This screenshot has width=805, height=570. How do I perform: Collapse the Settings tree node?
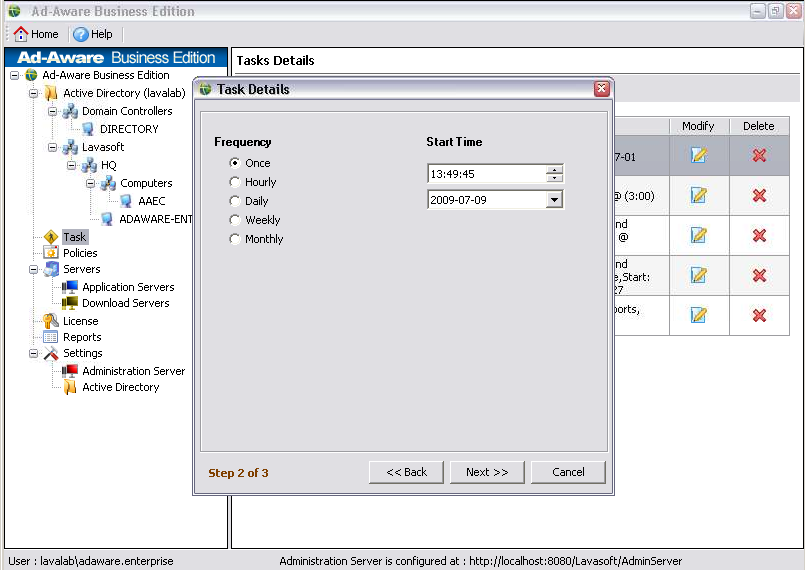click(33, 353)
